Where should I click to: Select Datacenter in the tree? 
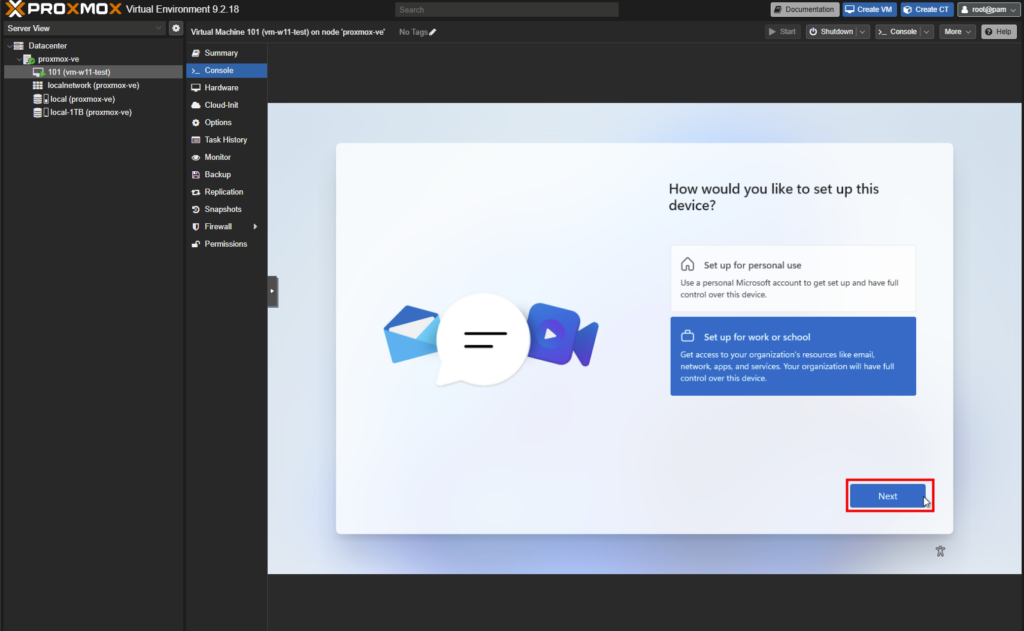coord(93,46)
